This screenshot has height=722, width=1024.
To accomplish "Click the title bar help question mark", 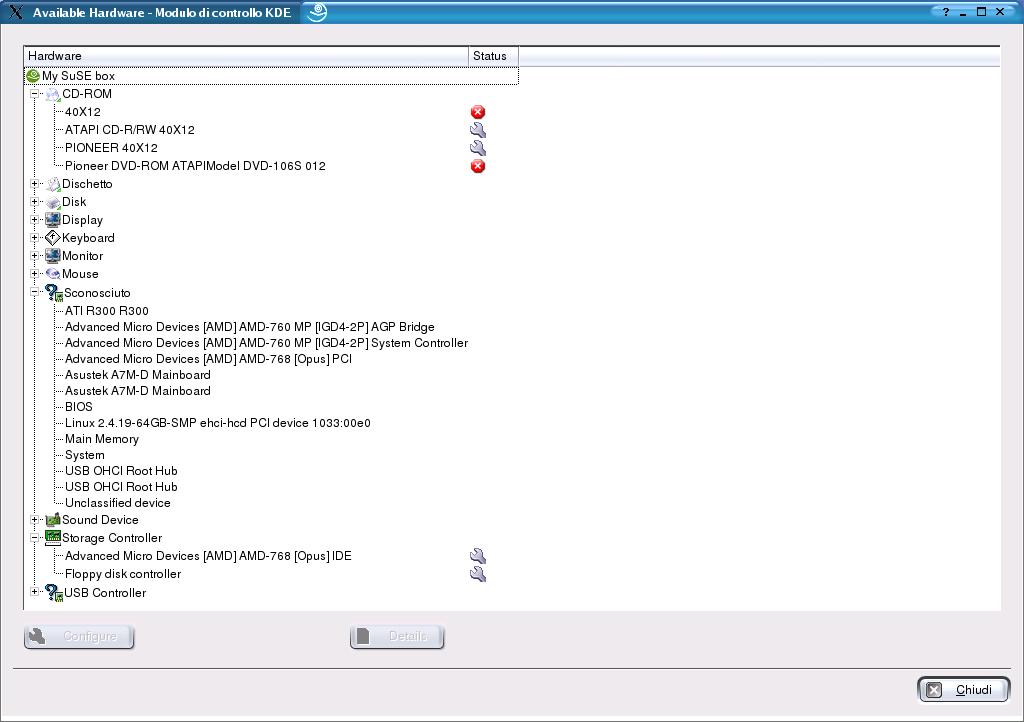I will [945, 12].
